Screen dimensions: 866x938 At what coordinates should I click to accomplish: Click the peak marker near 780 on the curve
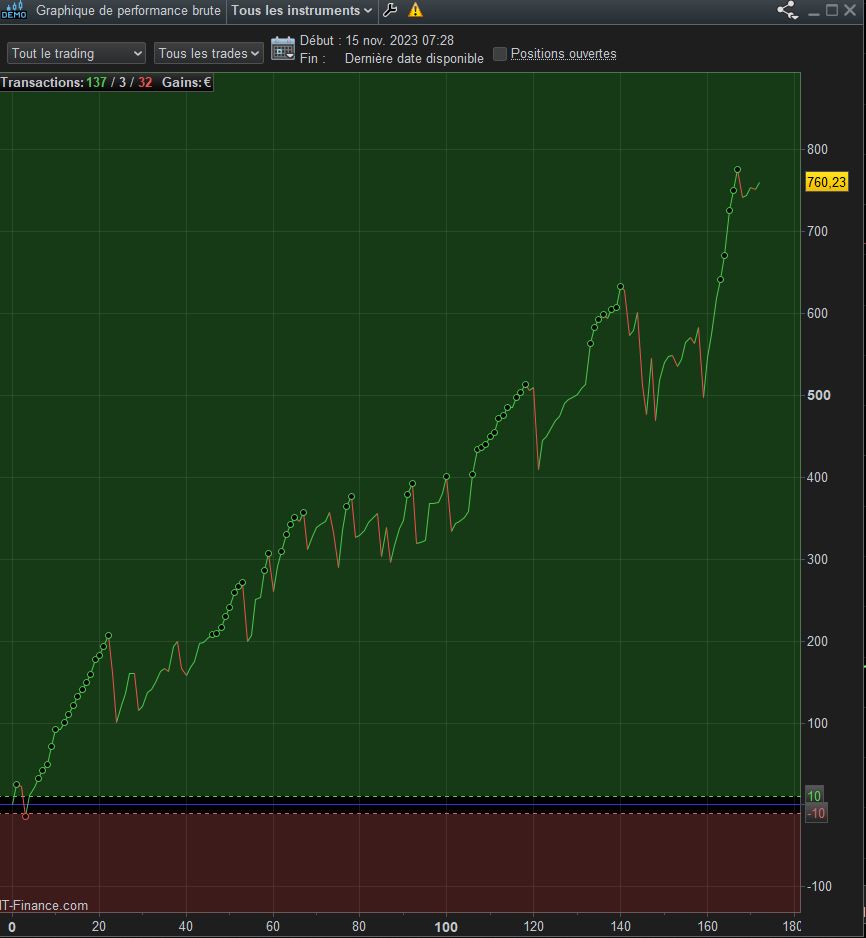coord(737,170)
